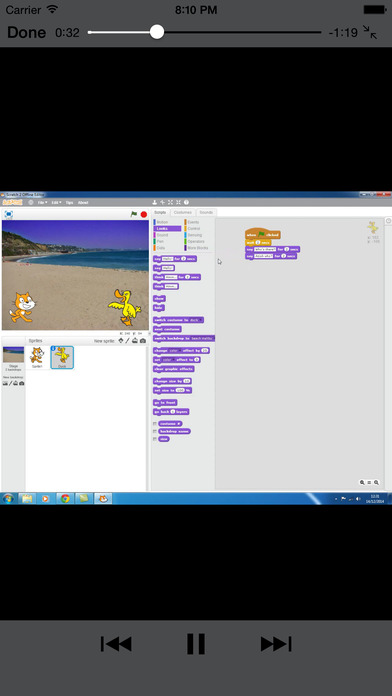The width and height of the screenshot is (392, 696).
Task: Select the Shrink sprite tool
Action: coord(178,202)
